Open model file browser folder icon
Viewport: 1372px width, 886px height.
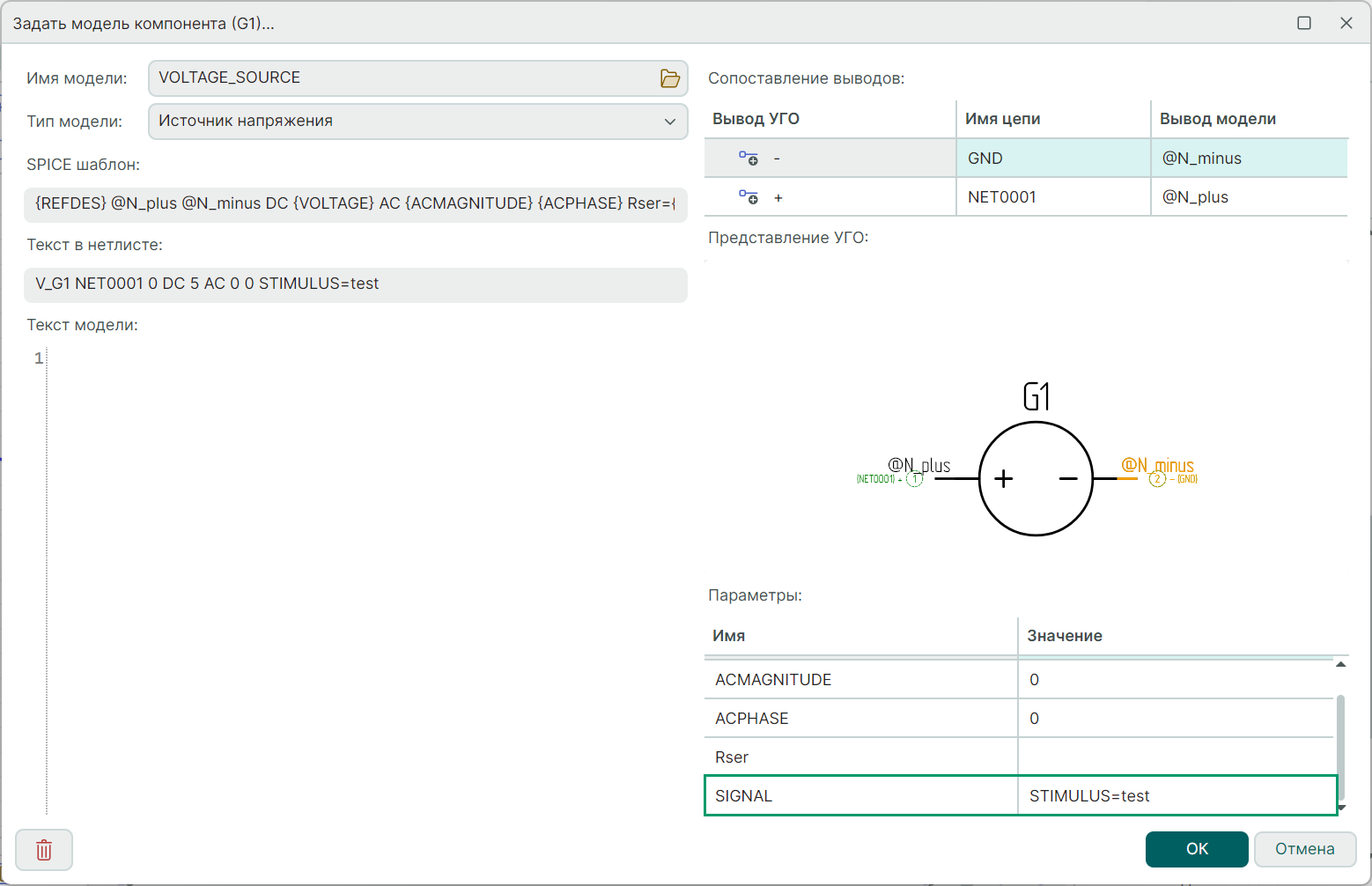tap(670, 78)
